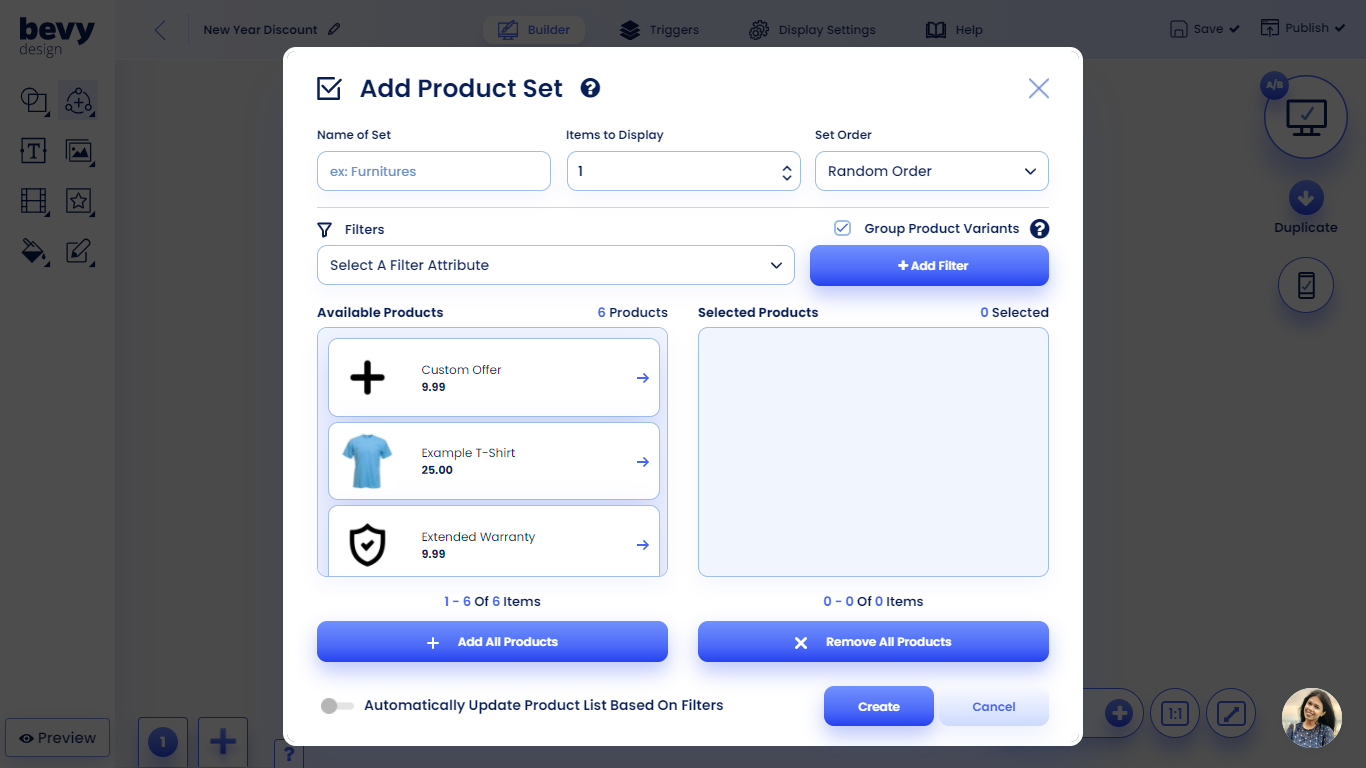Select the mobile device preview icon
The height and width of the screenshot is (768, 1366).
(x=1305, y=285)
